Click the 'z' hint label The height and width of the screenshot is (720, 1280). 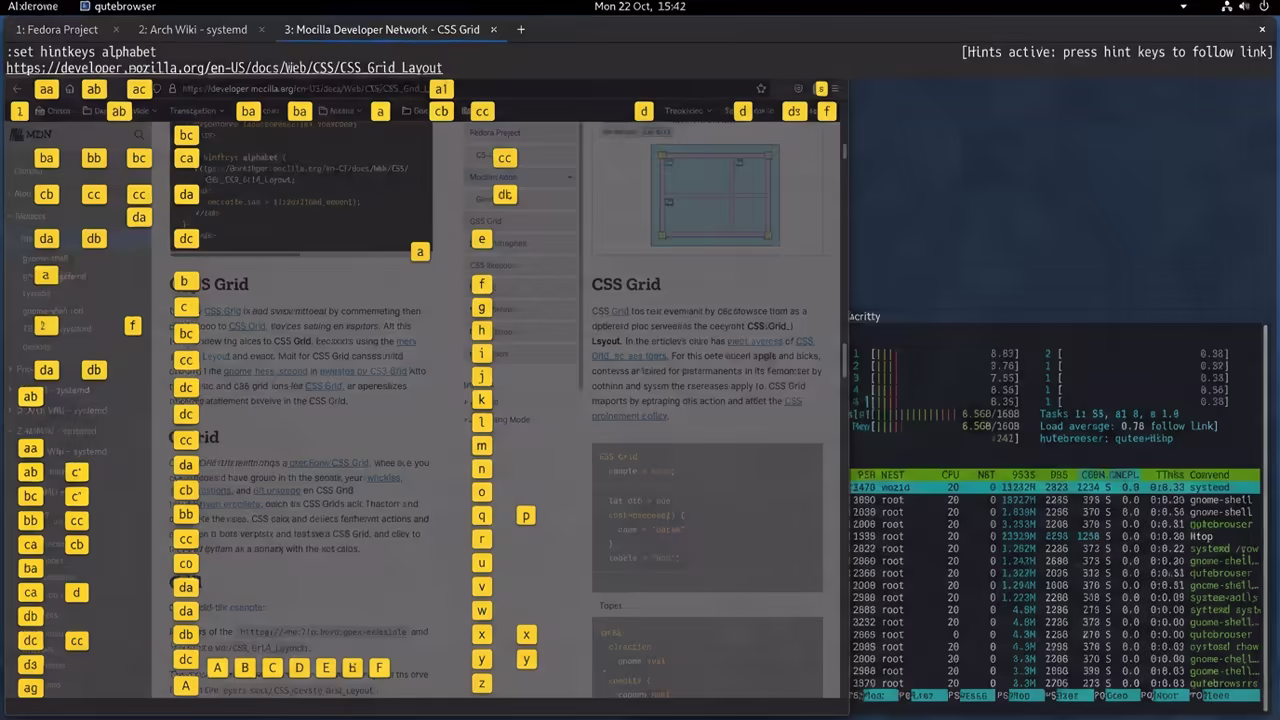(482, 683)
